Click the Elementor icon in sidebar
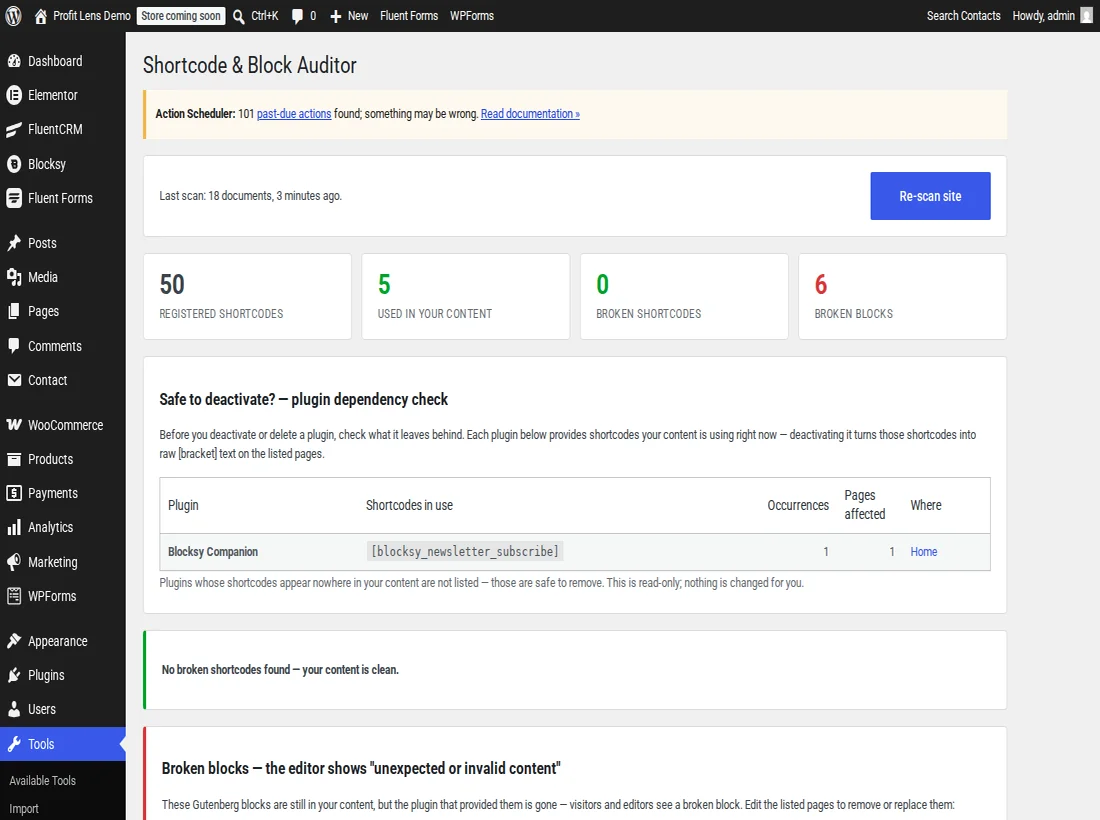Viewport: 1100px width, 820px height. click(x=14, y=95)
